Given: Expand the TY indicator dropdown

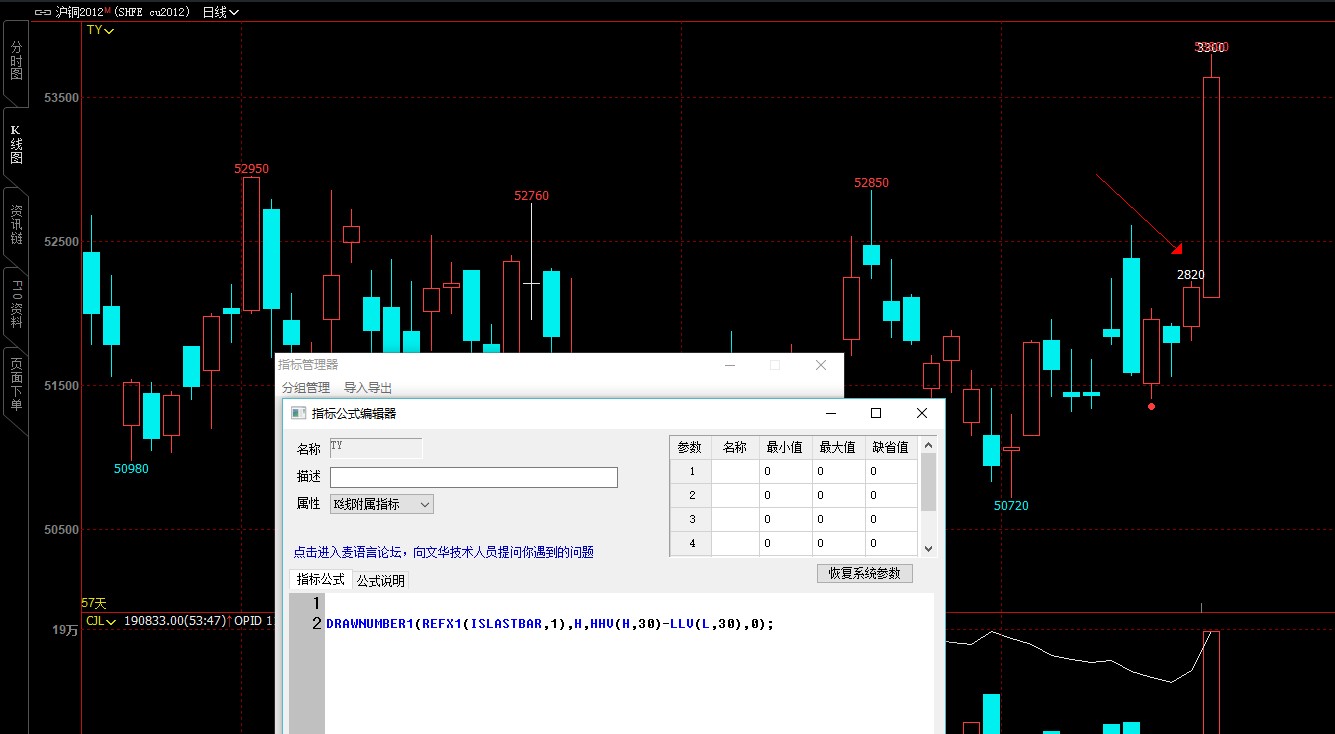Looking at the screenshot, I should (x=100, y=31).
